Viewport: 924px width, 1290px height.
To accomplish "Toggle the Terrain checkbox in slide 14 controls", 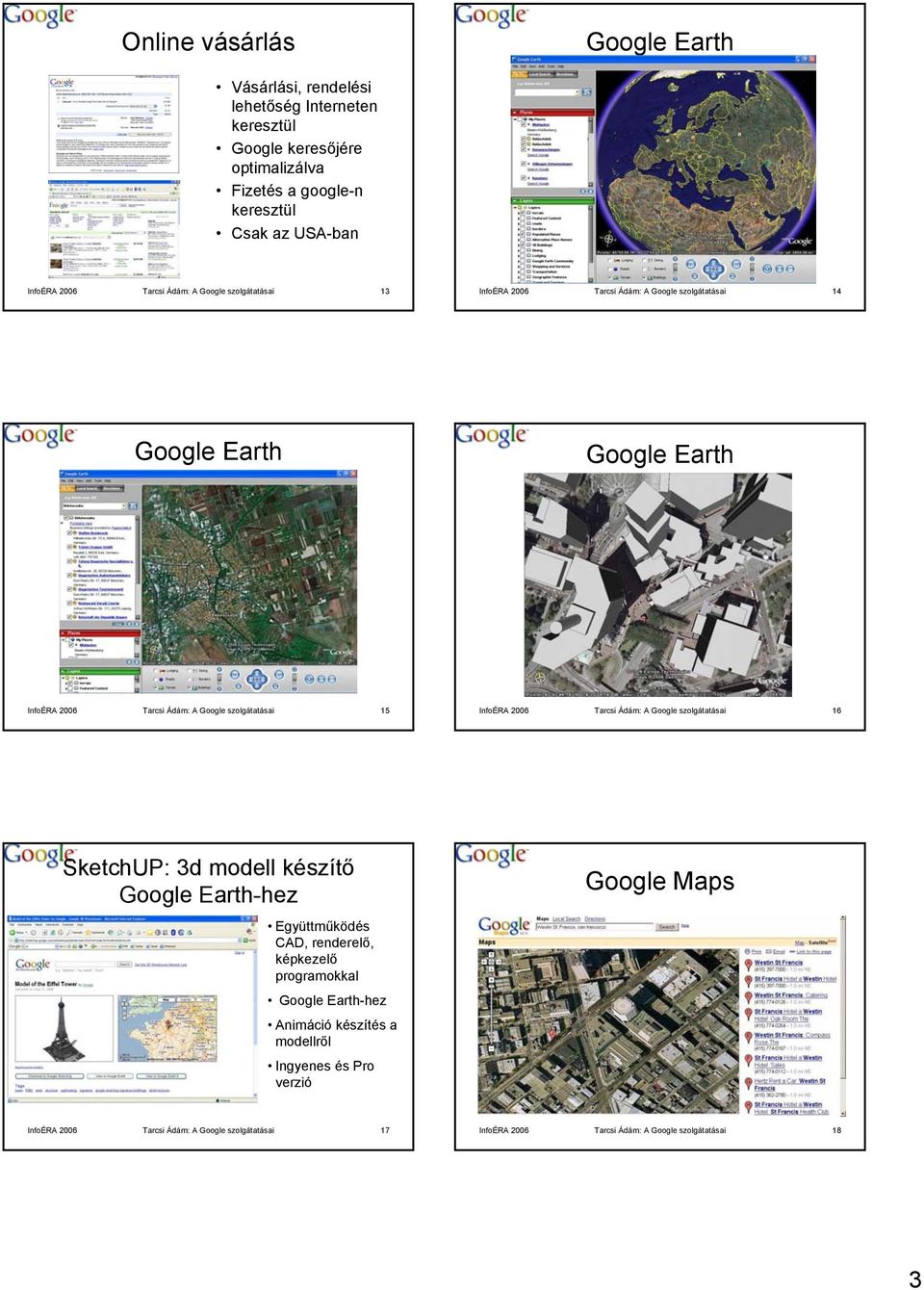I will point(610,277).
